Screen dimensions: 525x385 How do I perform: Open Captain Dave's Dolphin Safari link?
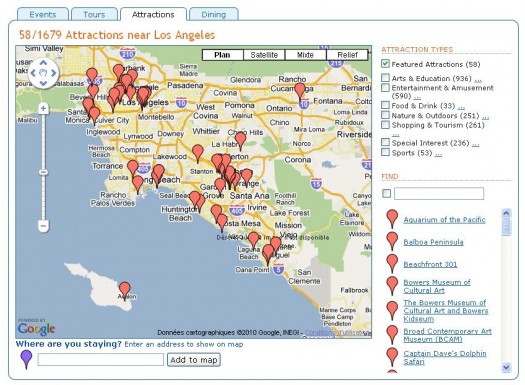(445, 357)
